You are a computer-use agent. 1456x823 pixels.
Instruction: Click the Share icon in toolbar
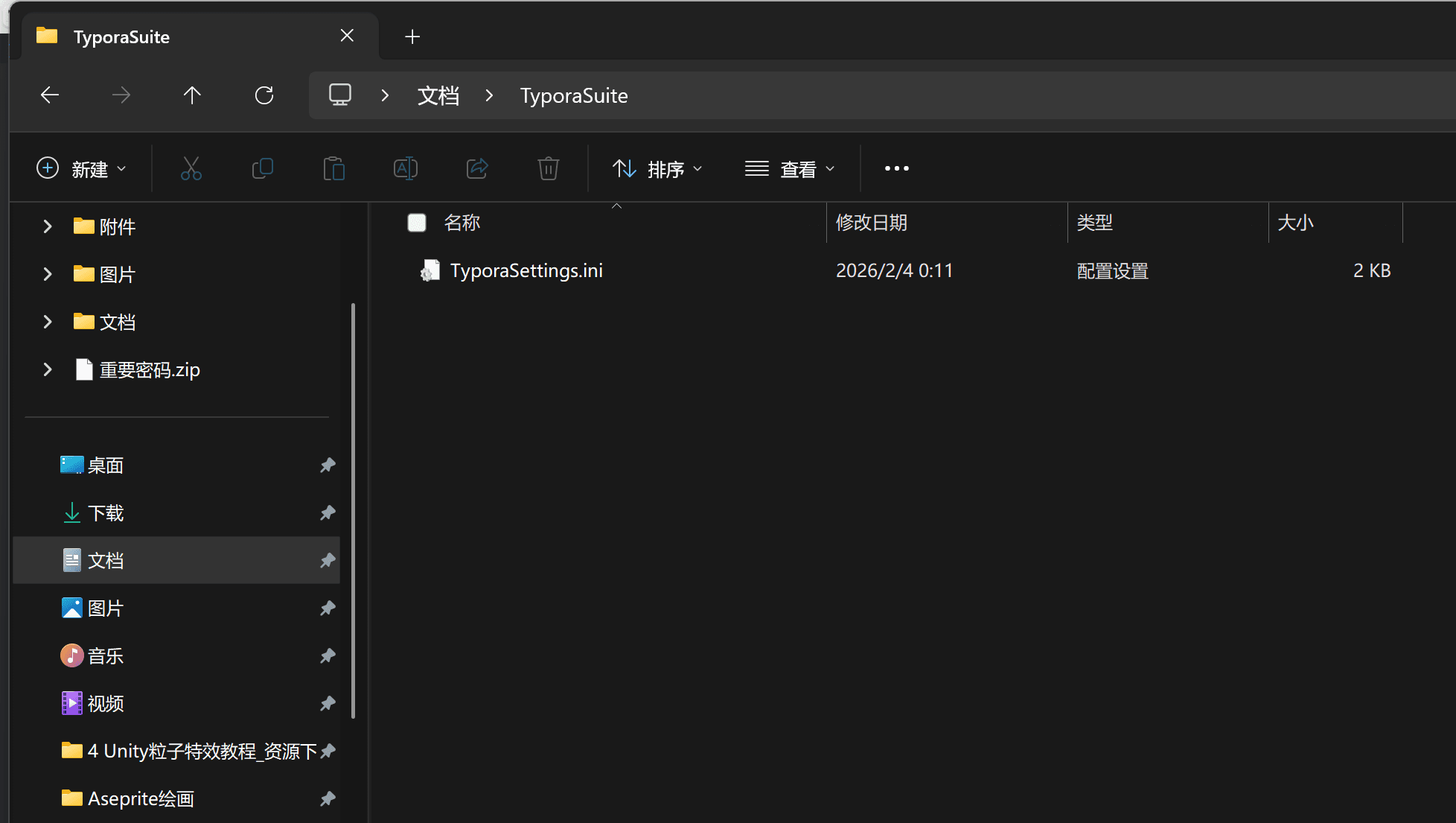coord(477,169)
